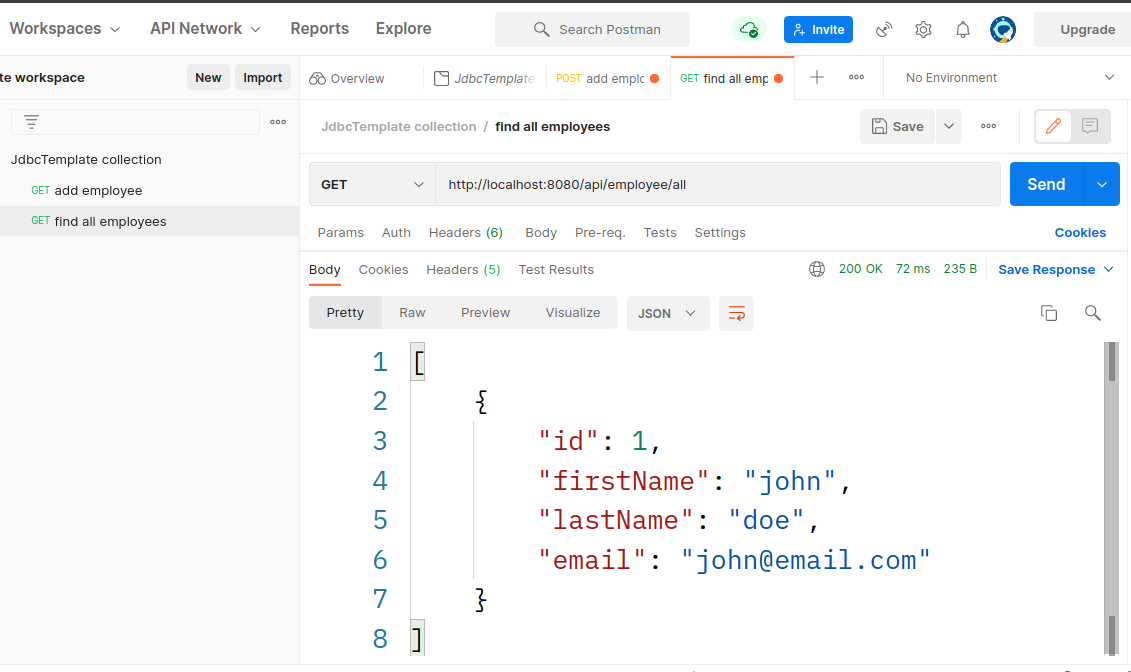Click the Search Postman box
Viewport: 1131px width, 672px height.
point(592,30)
